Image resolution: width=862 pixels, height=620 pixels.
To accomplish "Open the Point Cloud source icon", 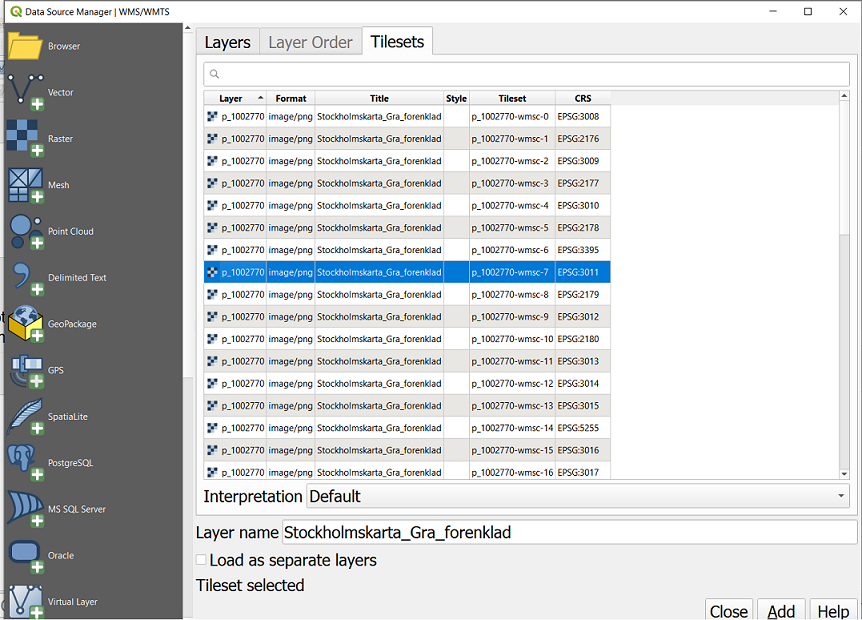I will tap(25, 231).
